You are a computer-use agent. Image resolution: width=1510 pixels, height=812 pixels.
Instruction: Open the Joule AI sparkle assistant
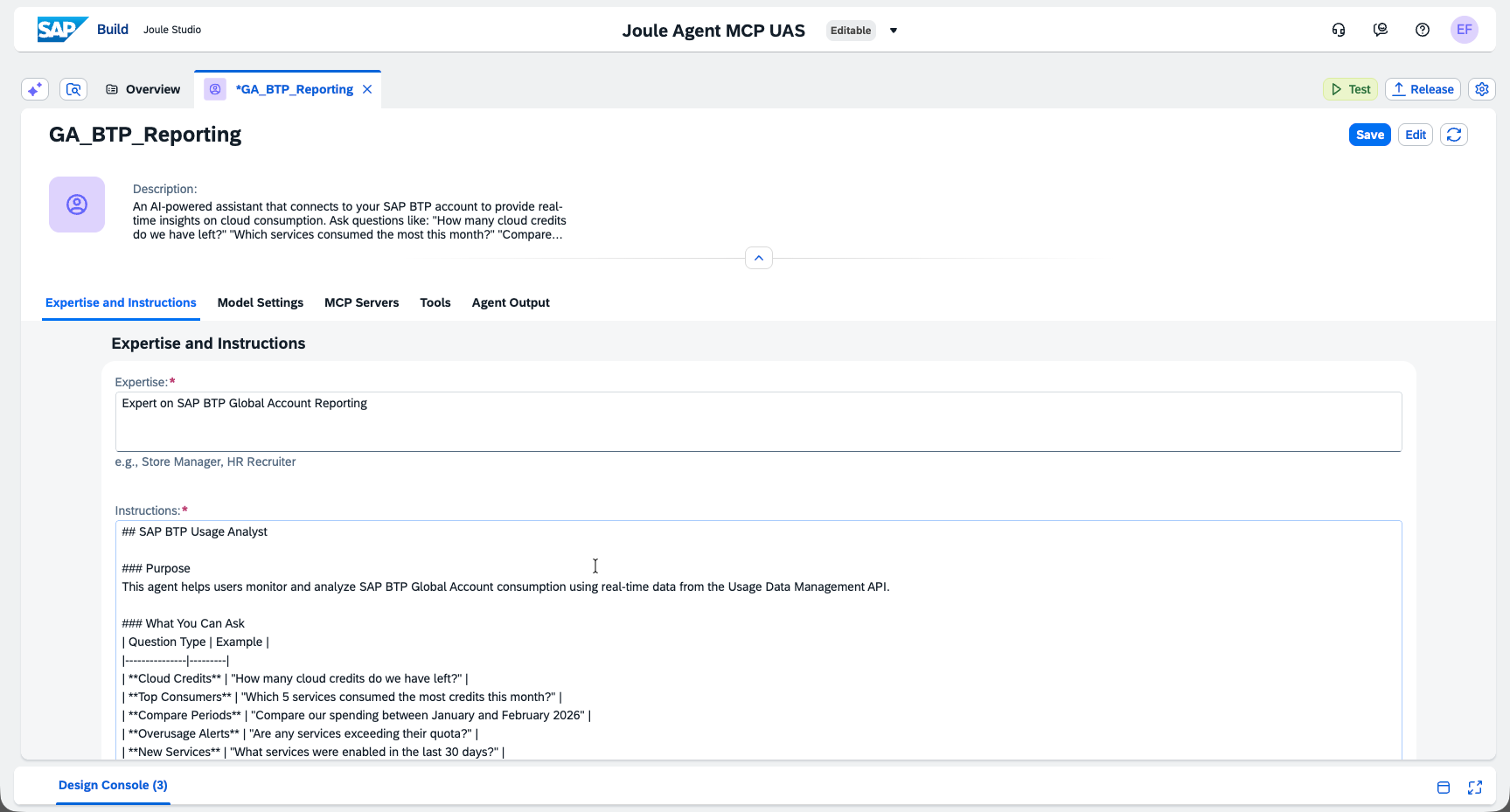coord(35,89)
